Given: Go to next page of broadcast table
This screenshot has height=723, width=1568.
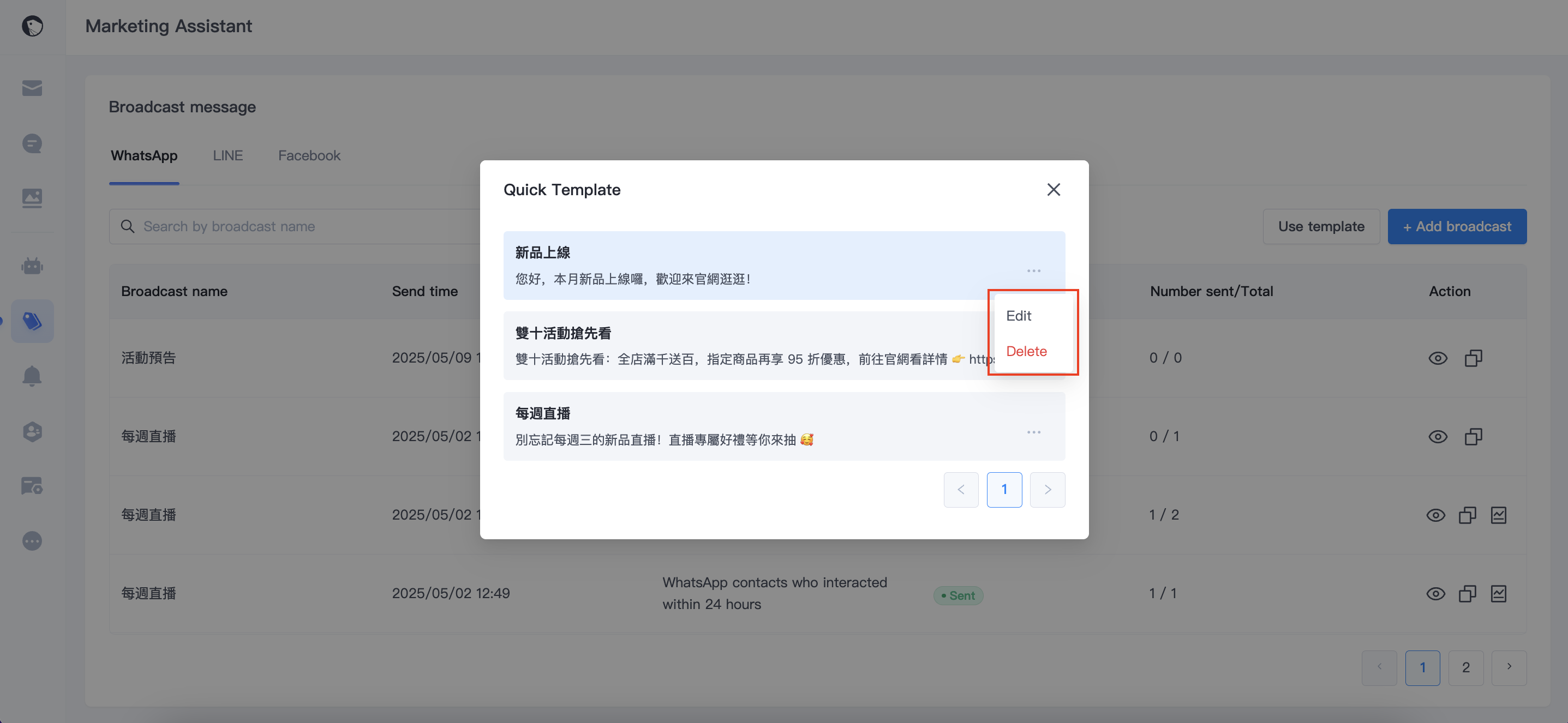Looking at the screenshot, I should (x=1509, y=668).
